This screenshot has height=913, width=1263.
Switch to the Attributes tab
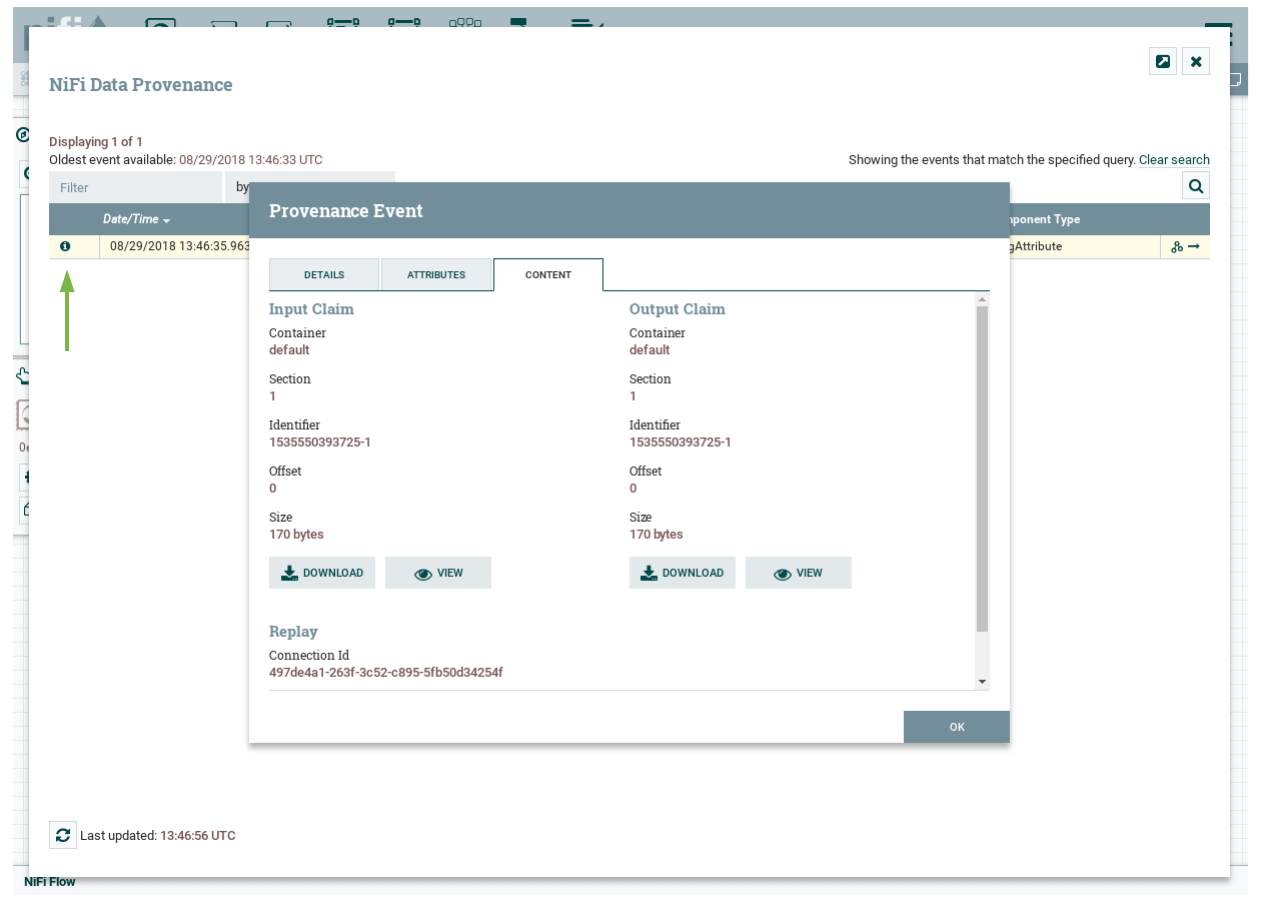pyautogui.click(x=436, y=275)
